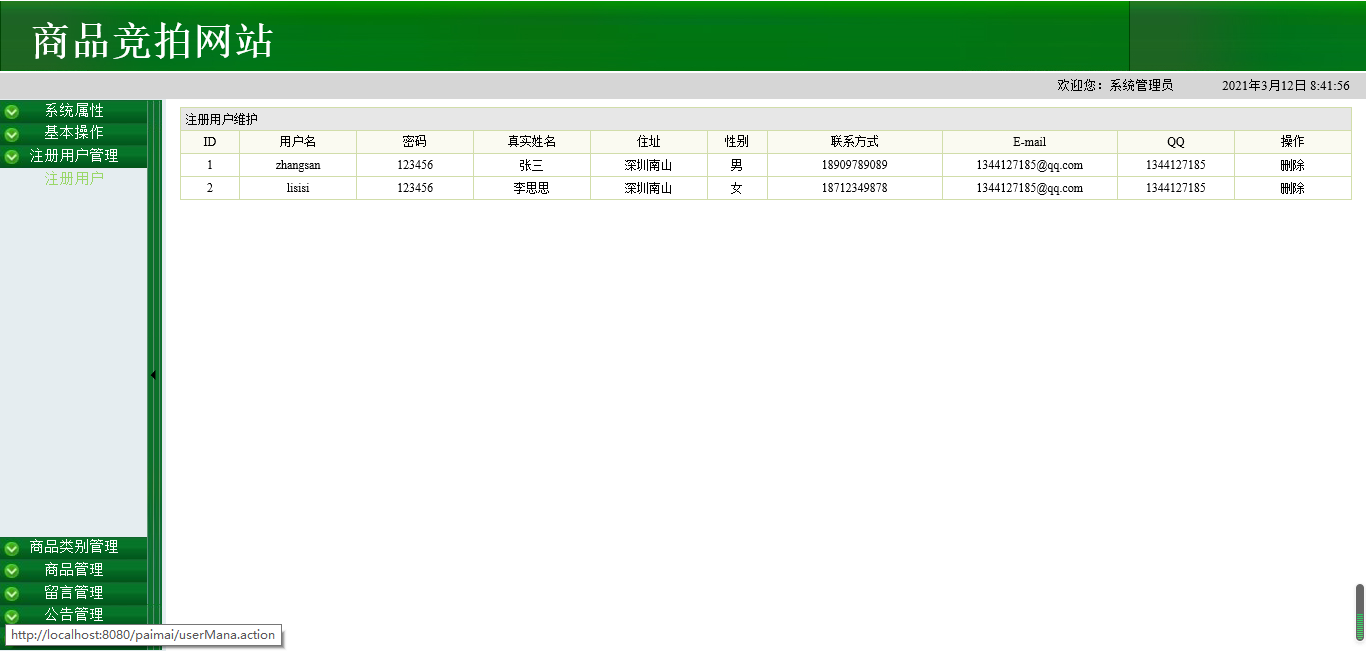Expand the 商品管理 menu section
Screen dimensions: 1366x651
pyautogui.click(x=74, y=570)
